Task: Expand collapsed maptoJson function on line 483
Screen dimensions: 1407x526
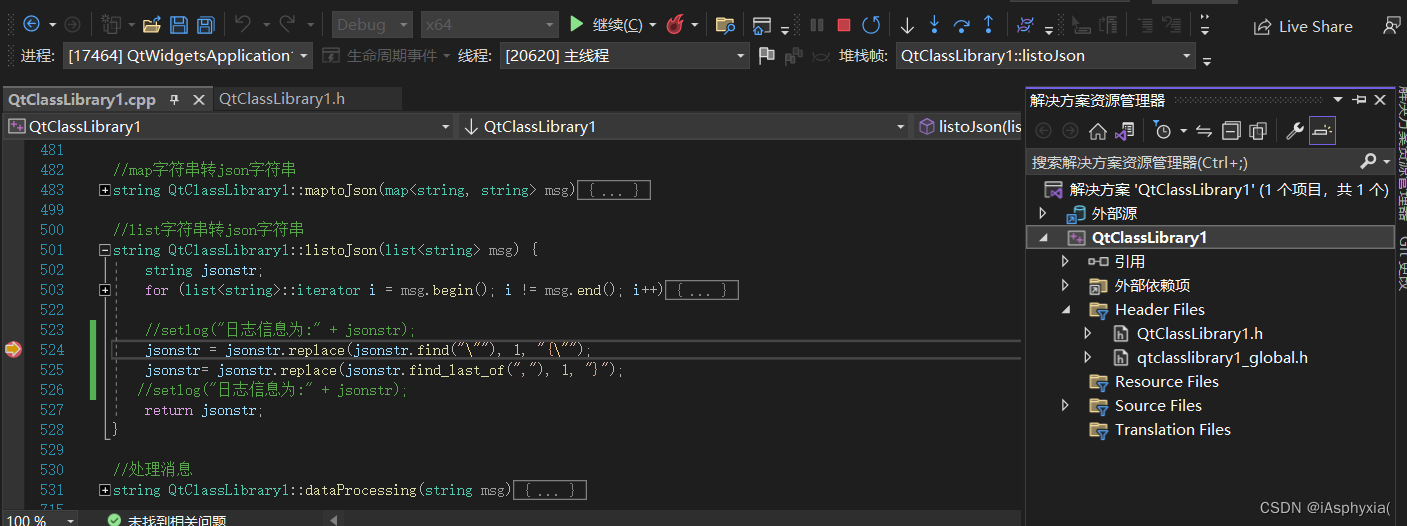Action: pyautogui.click(x=105, y=190)
